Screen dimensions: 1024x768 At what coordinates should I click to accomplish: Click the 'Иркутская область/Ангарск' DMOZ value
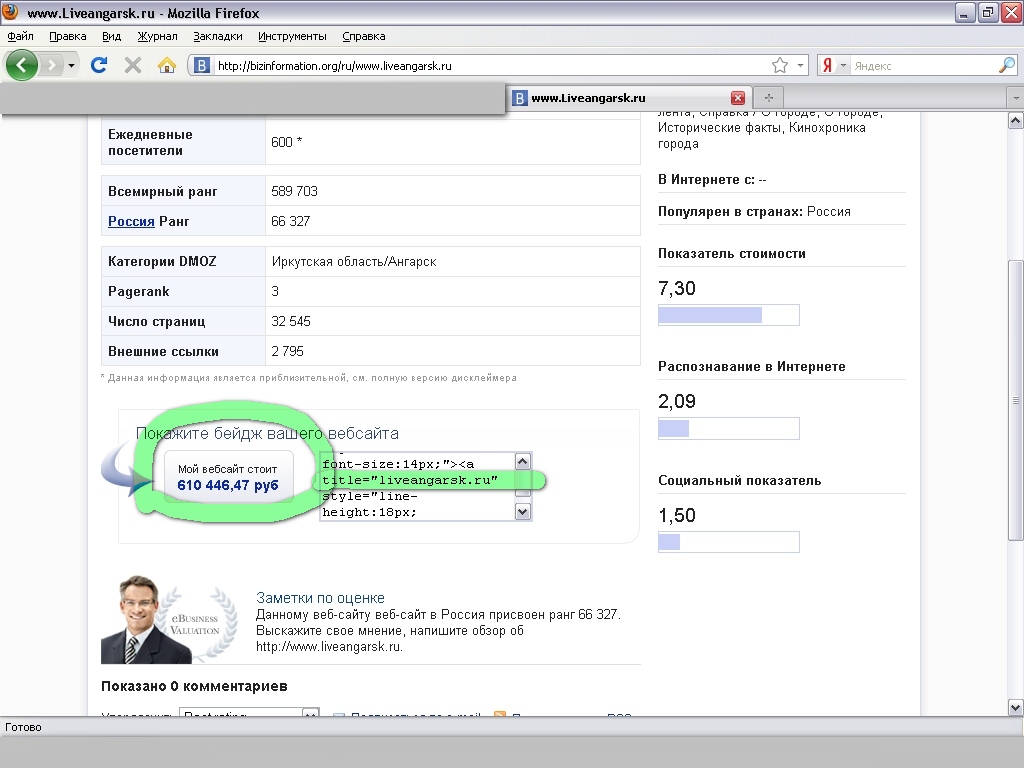[x=354, y=262]
